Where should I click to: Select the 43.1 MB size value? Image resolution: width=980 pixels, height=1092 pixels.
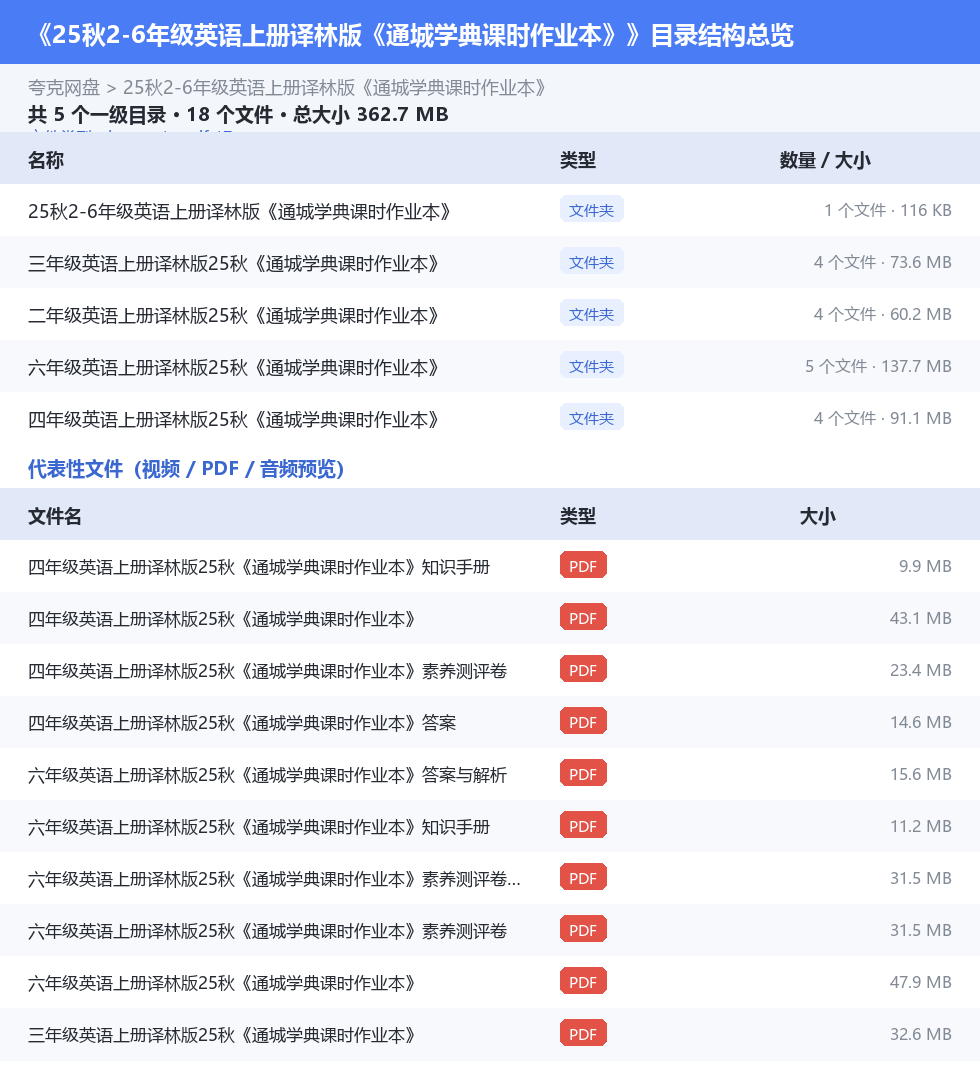(x=921, y=618)
